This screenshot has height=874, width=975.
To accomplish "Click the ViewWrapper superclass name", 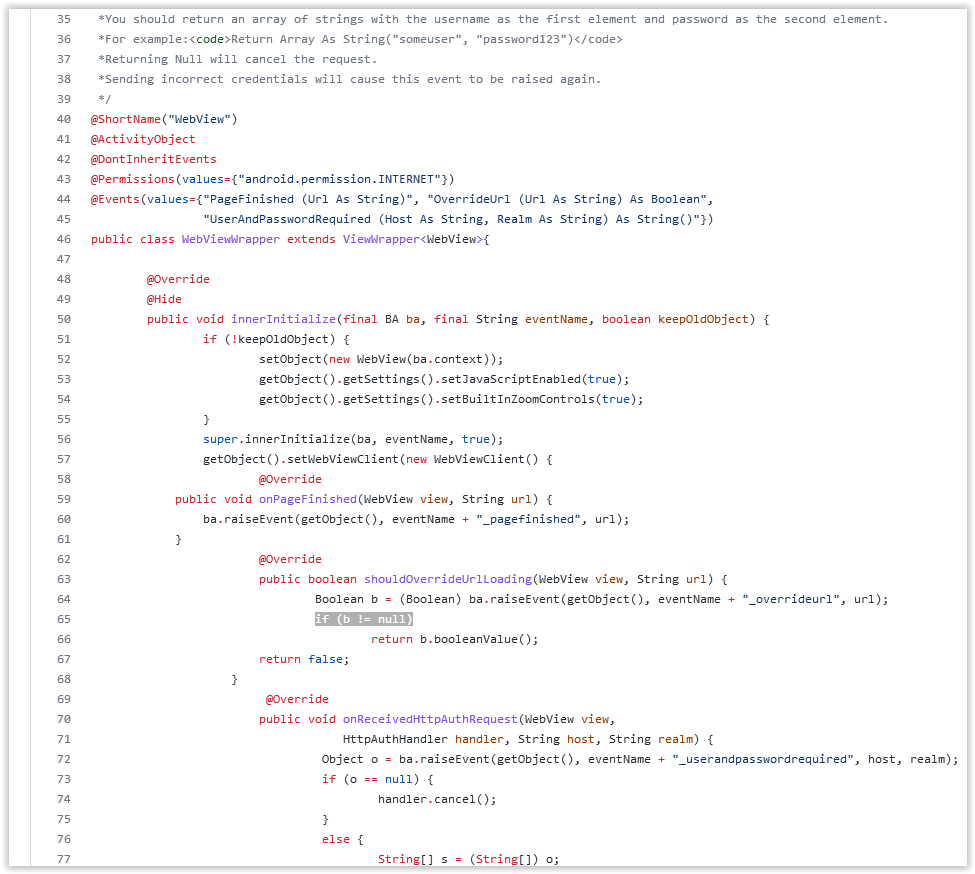I will click(381, 239).
